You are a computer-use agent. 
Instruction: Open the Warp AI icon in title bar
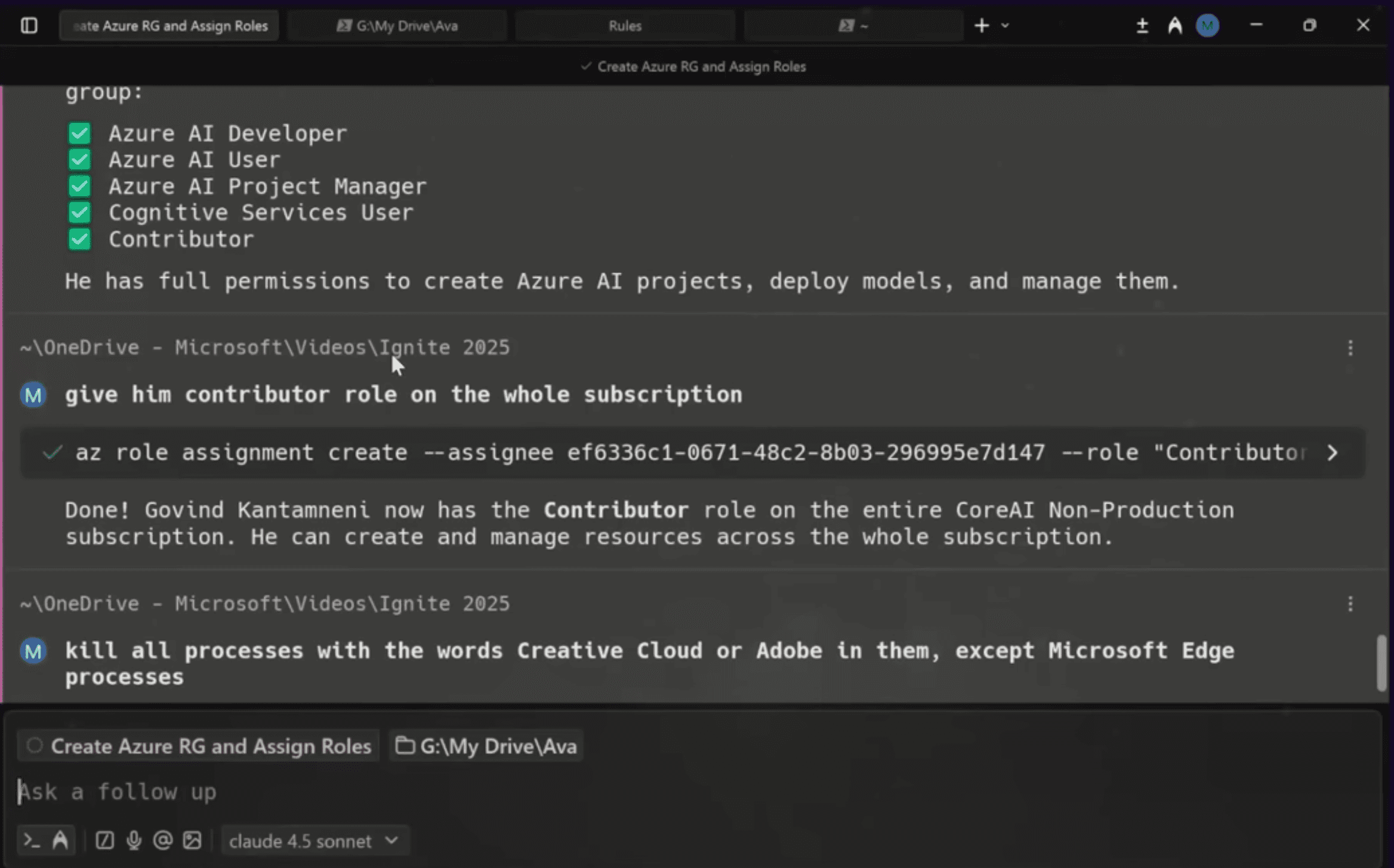[x=1174, y=26]
